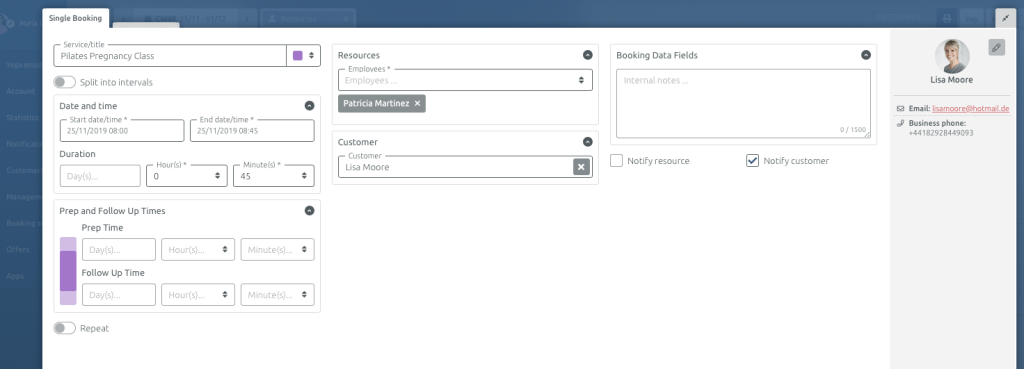The width and height of the screenshot is (1024, 369).
Task: Check the Notify resource checkbox
Action: pos(616,161)
